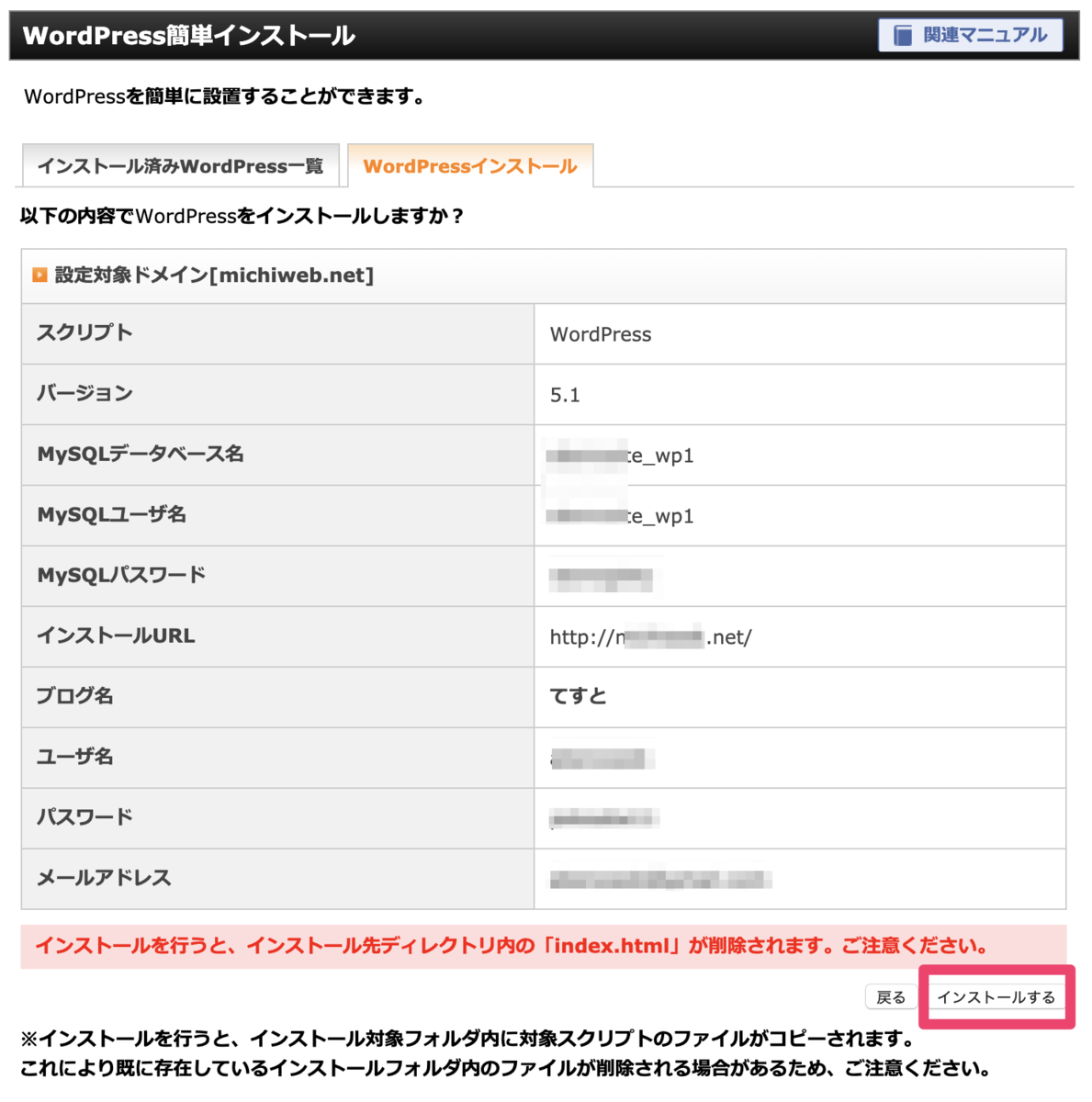Select the WordPressインストール tab

point(470,166)
